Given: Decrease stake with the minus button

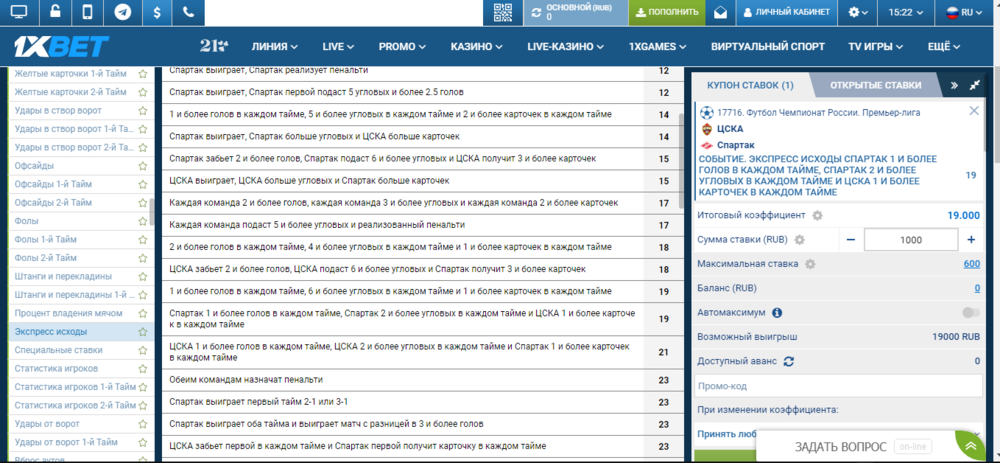Looking at the screenshot, I should point(851,240).
